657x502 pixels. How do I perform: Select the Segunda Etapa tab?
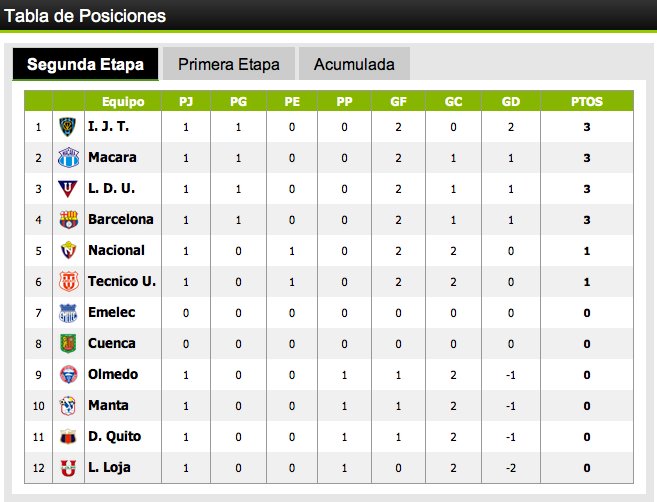85,65
